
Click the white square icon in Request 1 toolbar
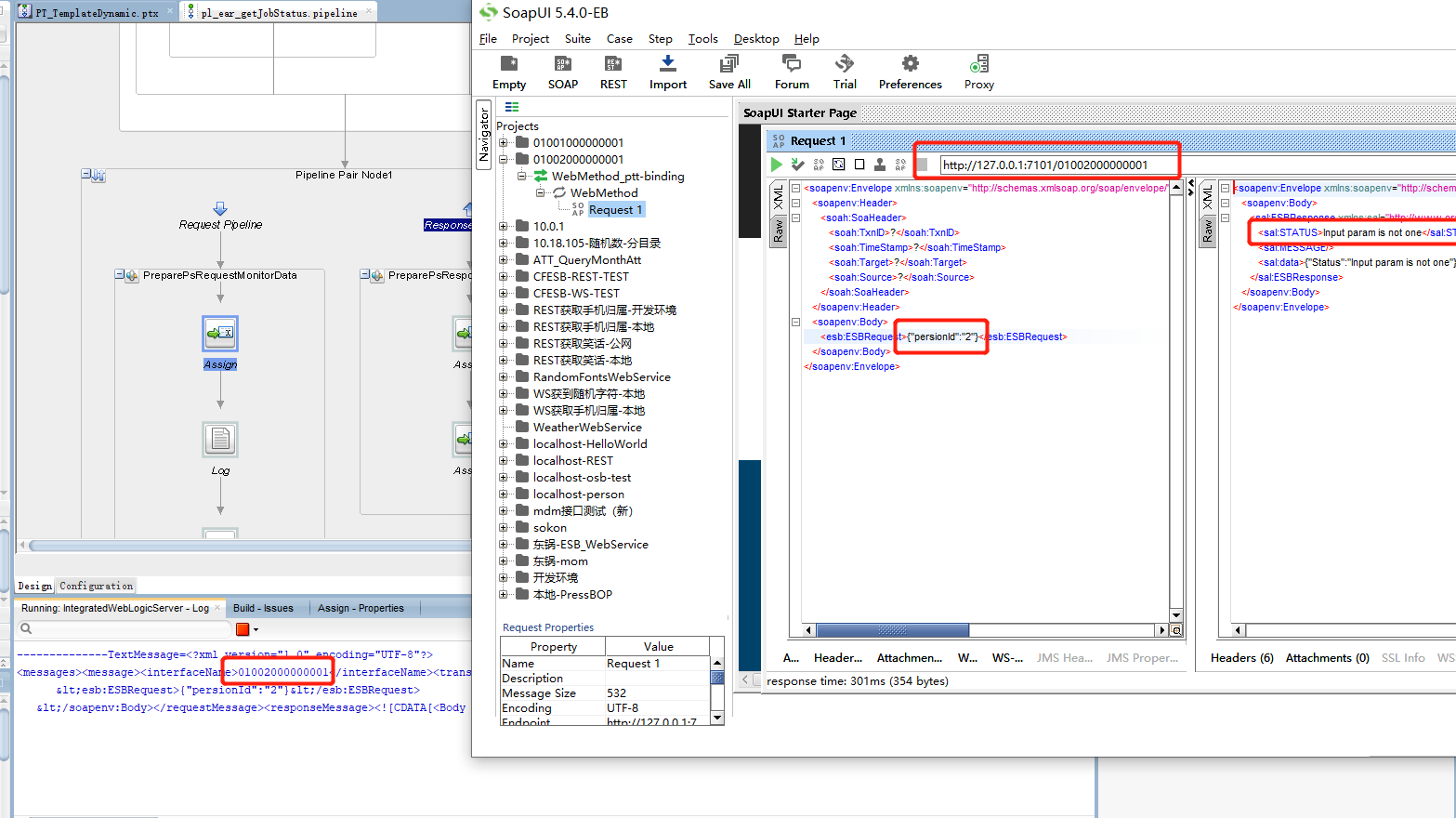pos(859,165)
